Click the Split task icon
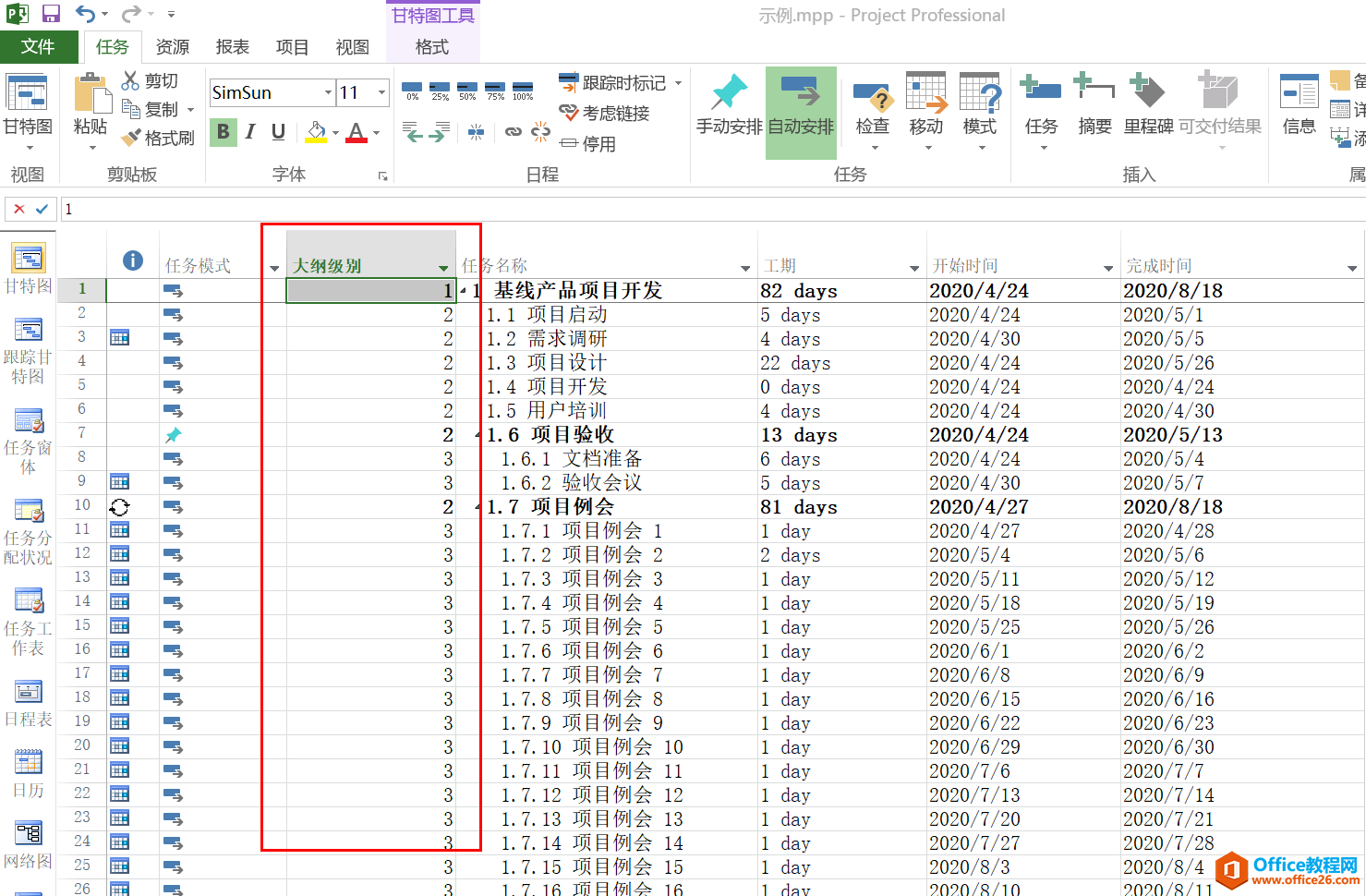 click(476, 132)
